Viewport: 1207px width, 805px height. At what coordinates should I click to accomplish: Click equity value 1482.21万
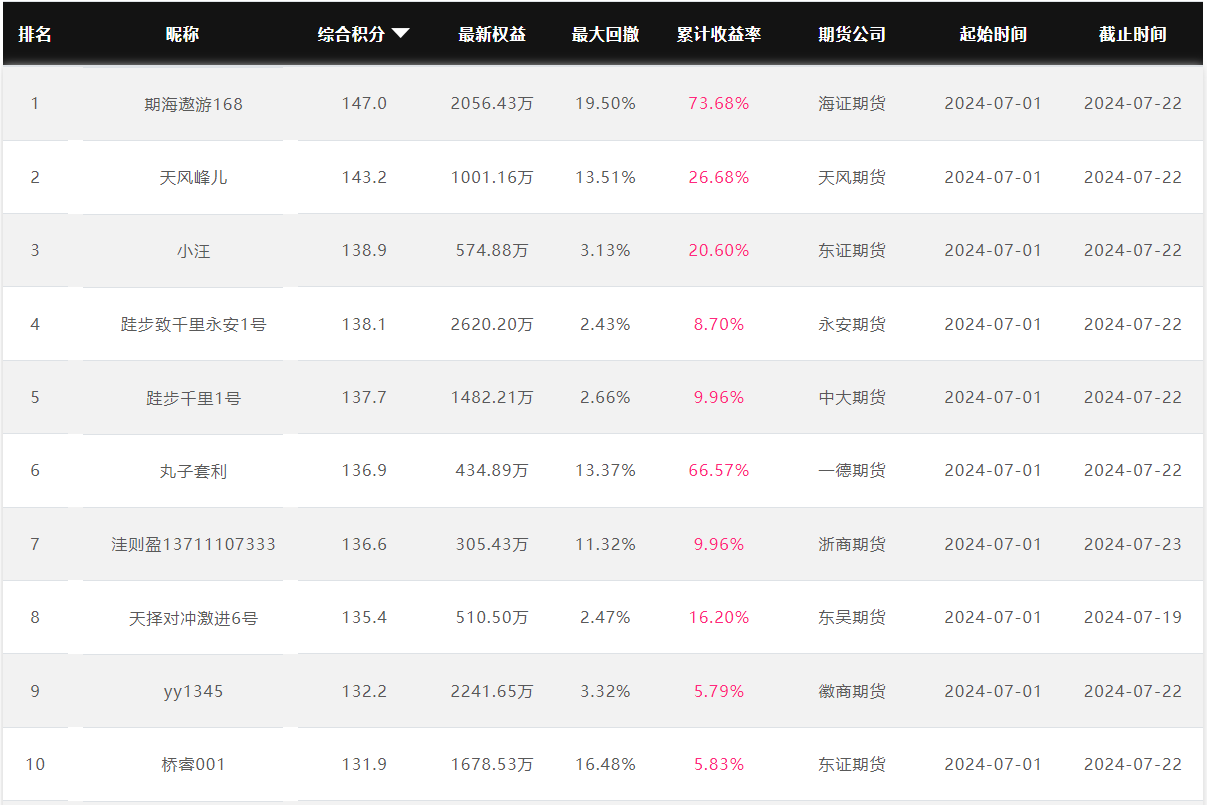point(492,398)
